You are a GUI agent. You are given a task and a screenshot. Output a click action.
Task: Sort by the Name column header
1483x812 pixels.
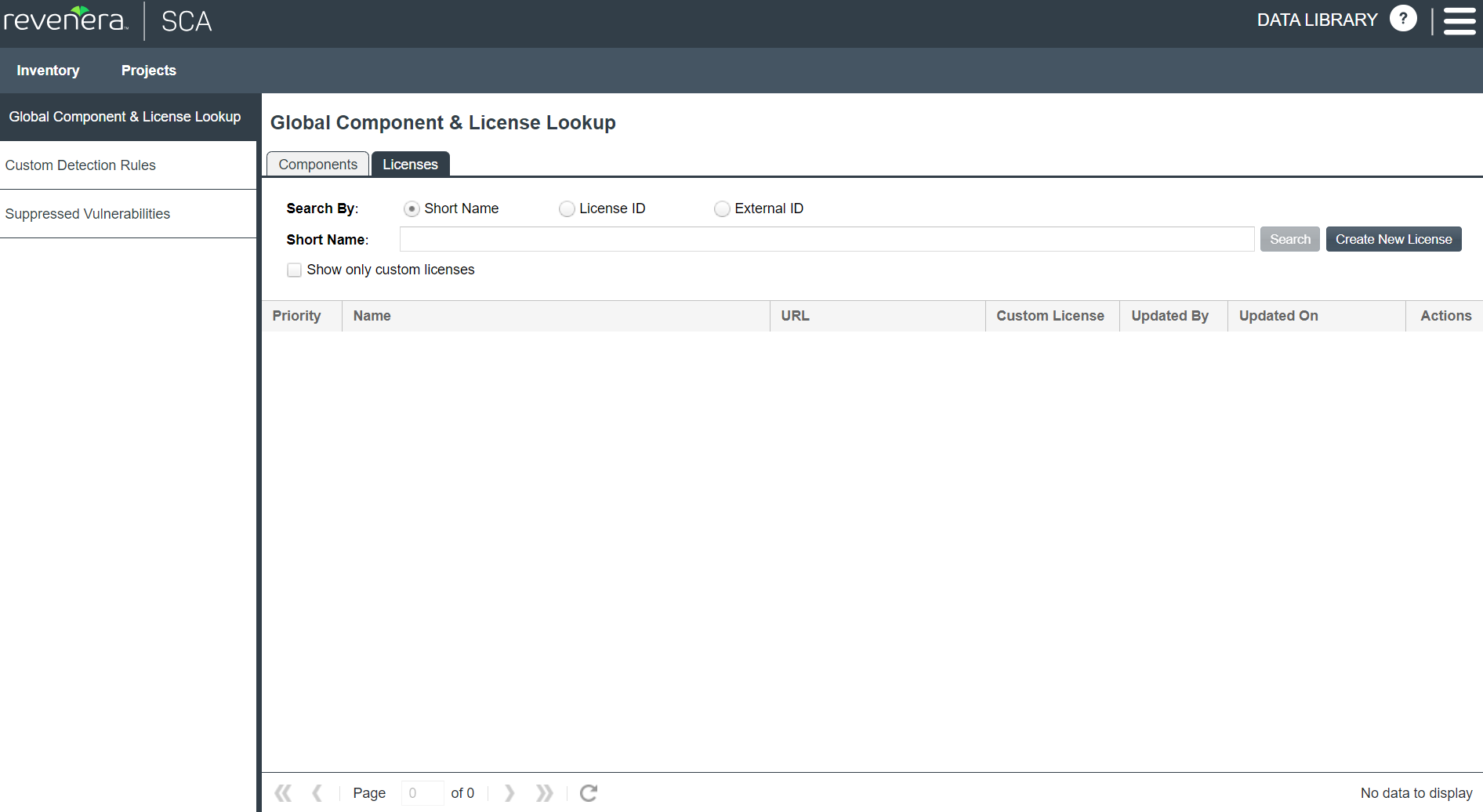(x=372, y=316)
